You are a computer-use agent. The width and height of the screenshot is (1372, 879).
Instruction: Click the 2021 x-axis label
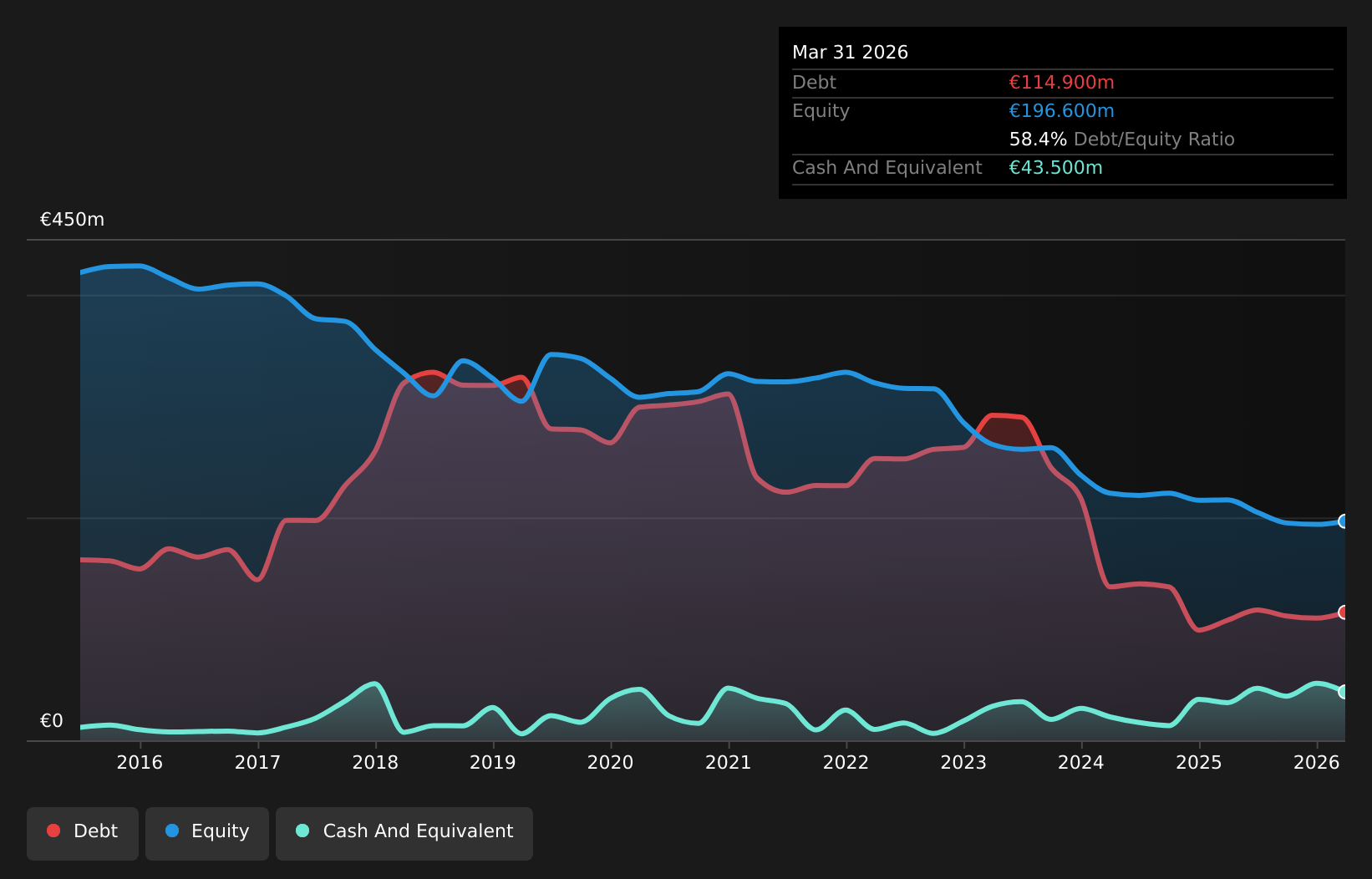(x=729, y=762)
